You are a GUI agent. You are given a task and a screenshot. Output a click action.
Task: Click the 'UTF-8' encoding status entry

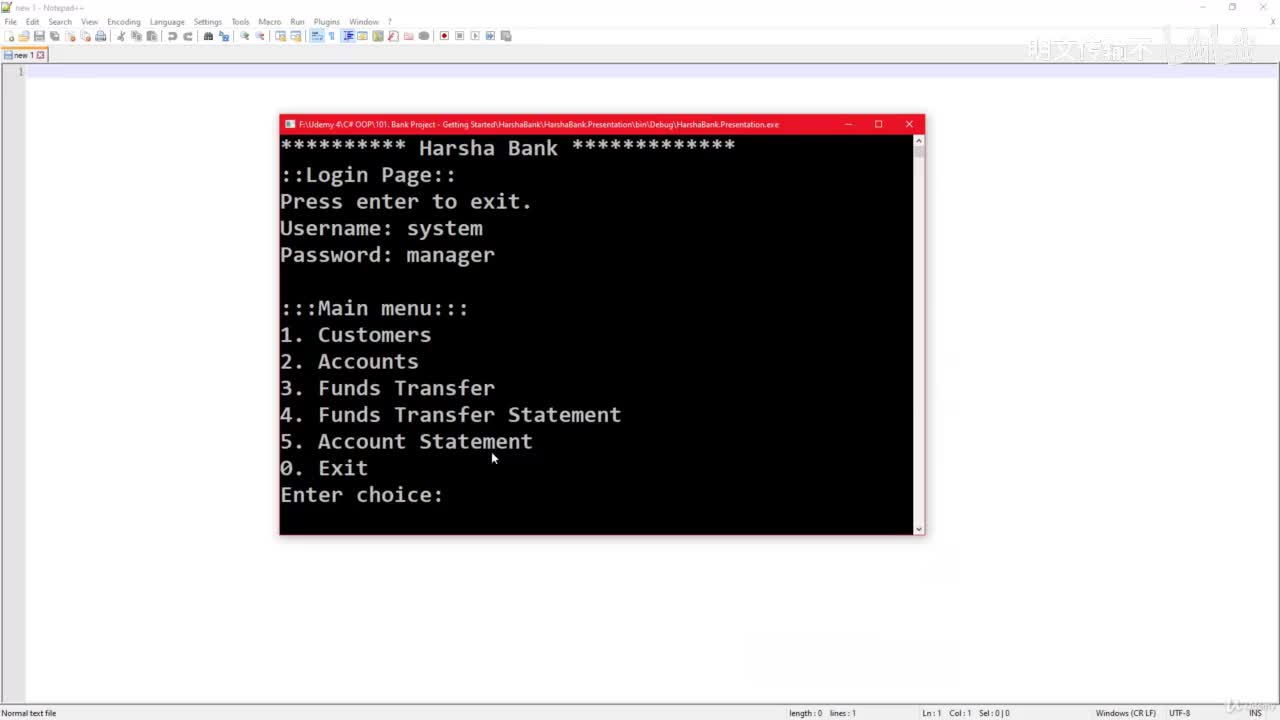point(1179,713)
